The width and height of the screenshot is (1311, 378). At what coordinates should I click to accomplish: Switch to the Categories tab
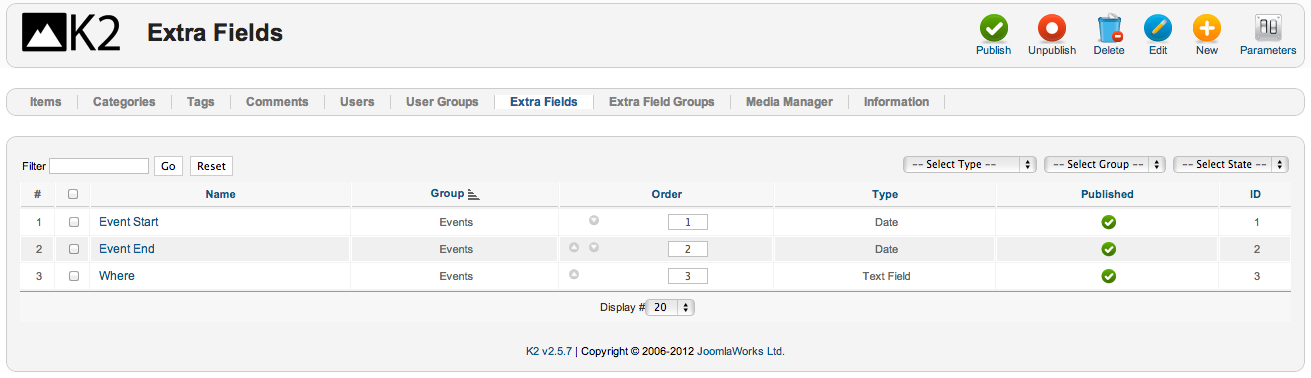[x=124, y=102]
